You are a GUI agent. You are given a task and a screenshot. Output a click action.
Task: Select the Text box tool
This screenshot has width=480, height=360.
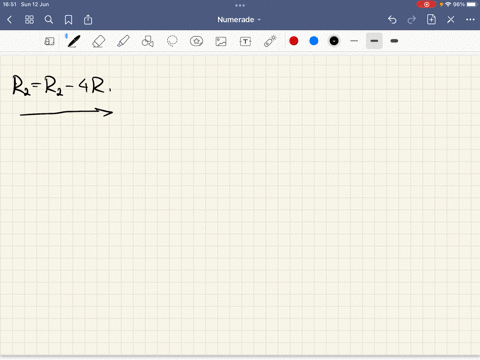point(245,41)
